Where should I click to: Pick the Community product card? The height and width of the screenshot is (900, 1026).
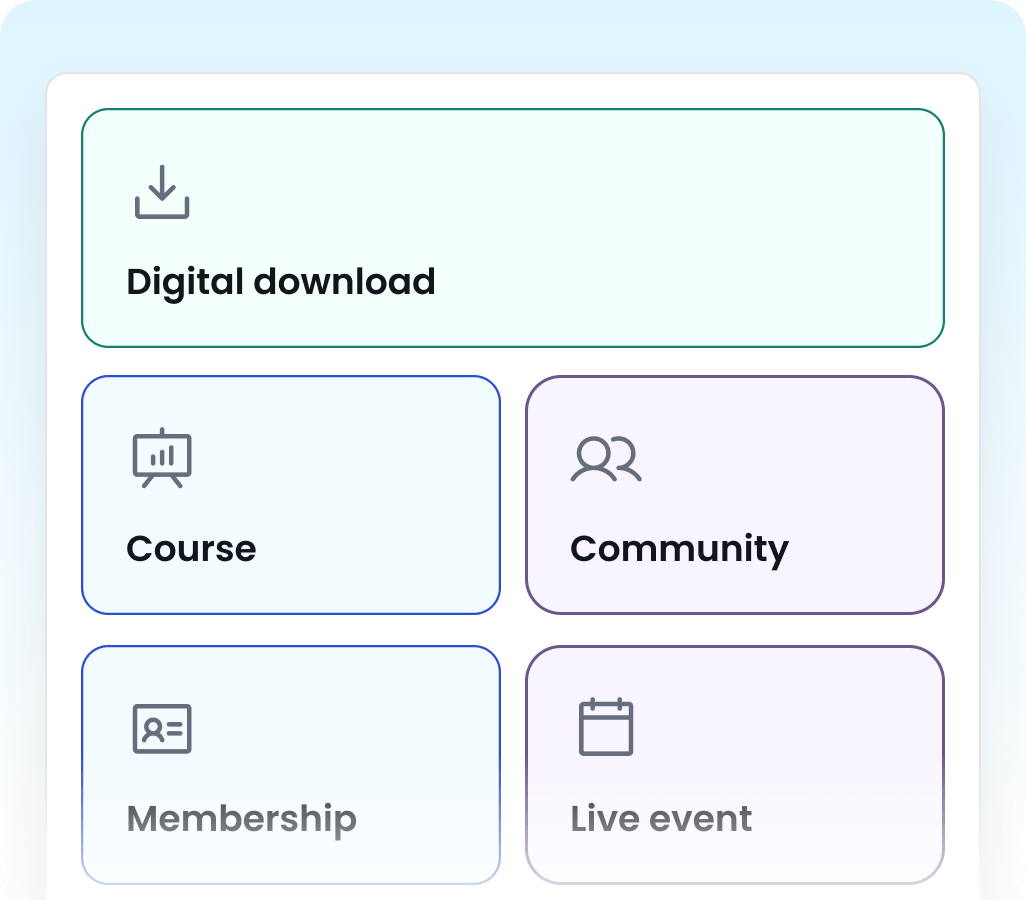coord(734,495)
